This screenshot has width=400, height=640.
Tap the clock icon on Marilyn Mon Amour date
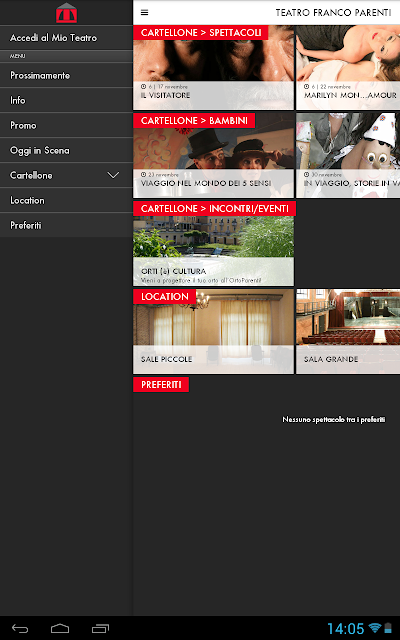pyautogui.click(x=307, y=87)
